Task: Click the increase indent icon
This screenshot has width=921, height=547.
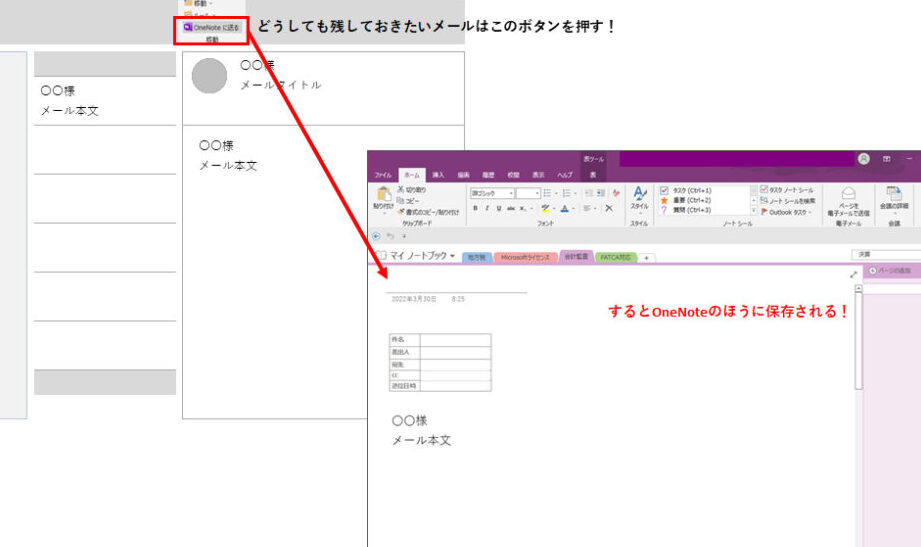Action: tap(600, 193)
